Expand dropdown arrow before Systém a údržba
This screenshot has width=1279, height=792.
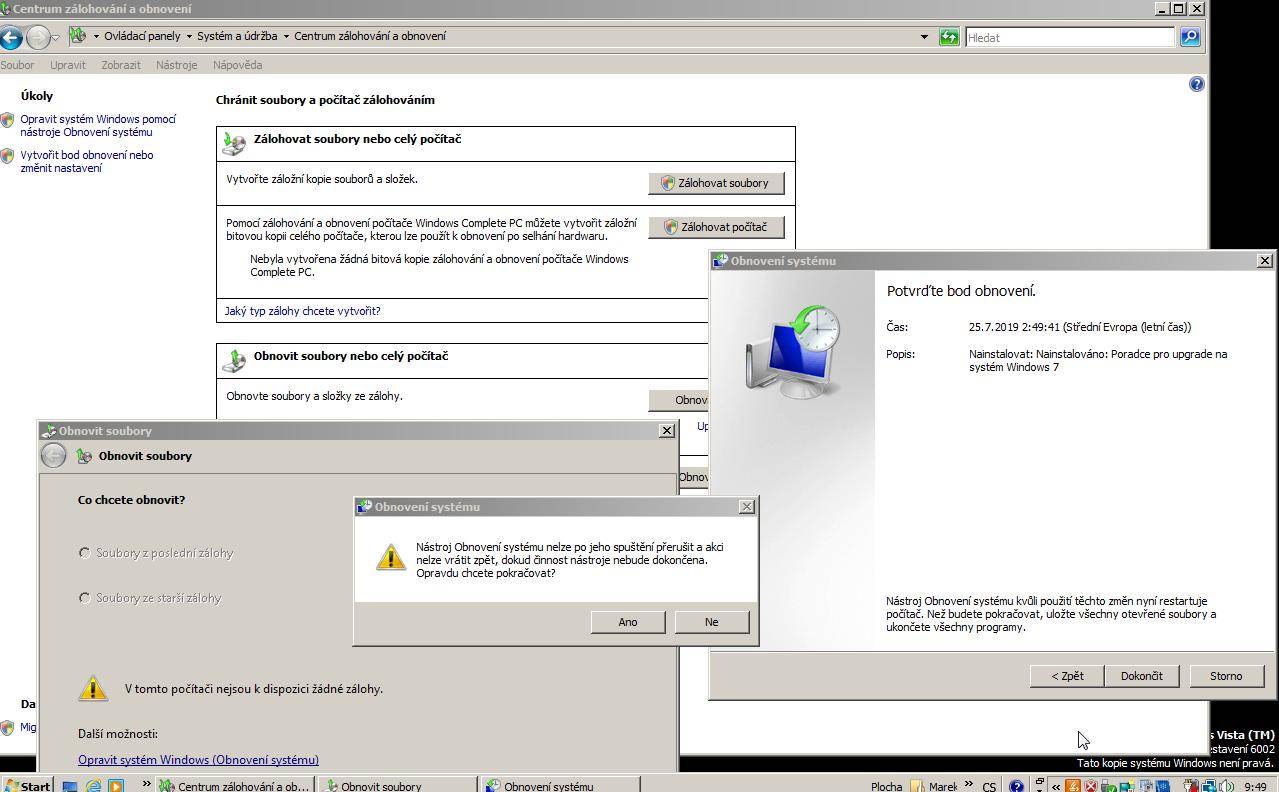point(189,37)
